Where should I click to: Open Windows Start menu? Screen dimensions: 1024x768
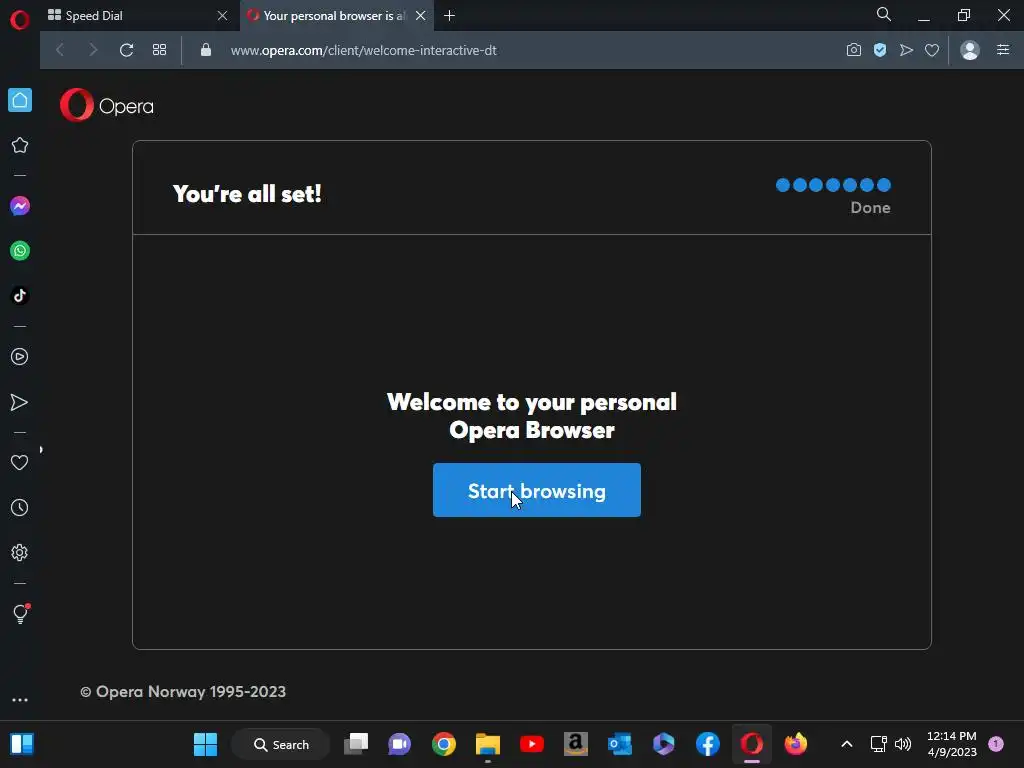(x=205, y=744)
